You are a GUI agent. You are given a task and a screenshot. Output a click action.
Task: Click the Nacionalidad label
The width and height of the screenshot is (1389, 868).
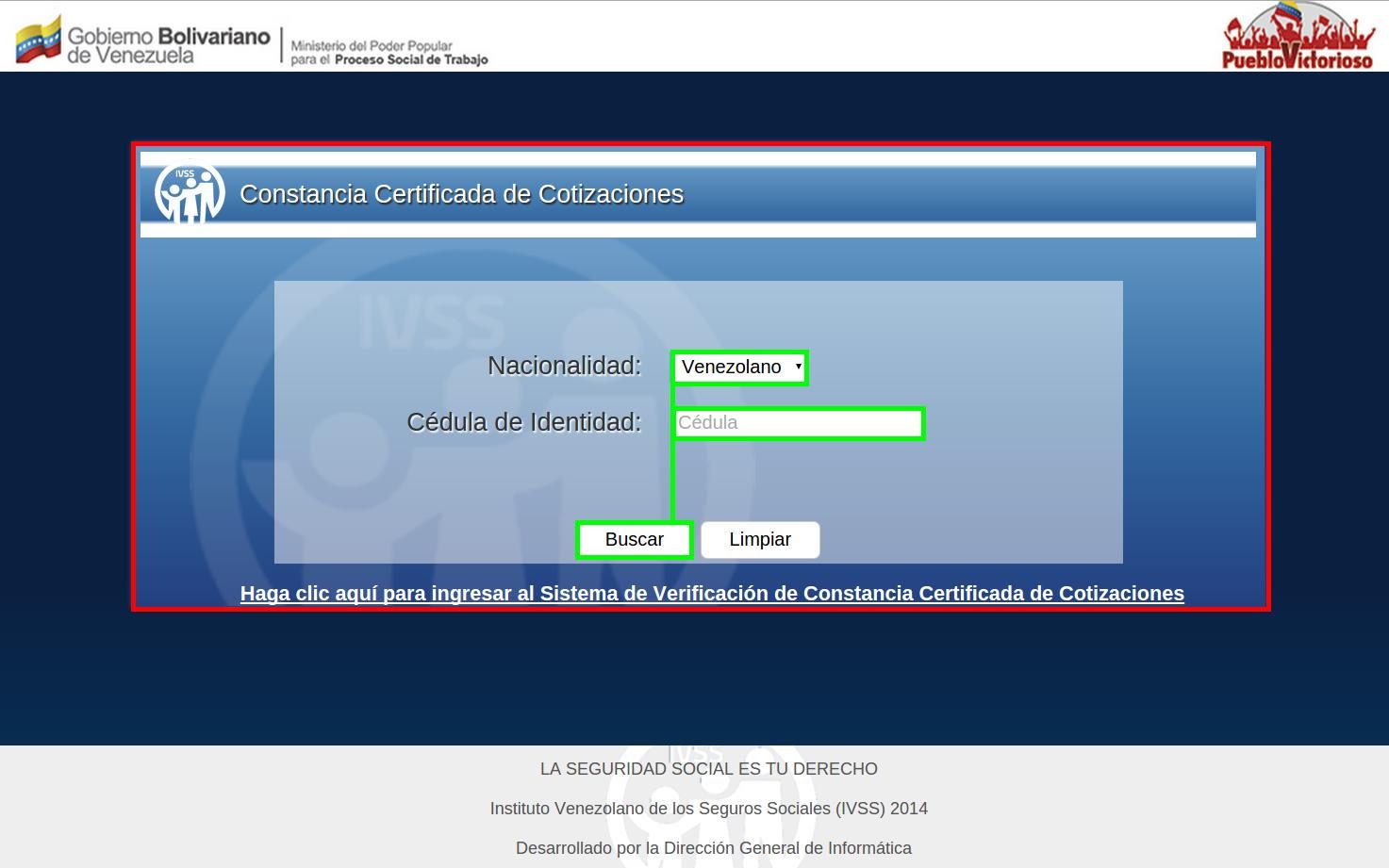click(x=564, y=366)
